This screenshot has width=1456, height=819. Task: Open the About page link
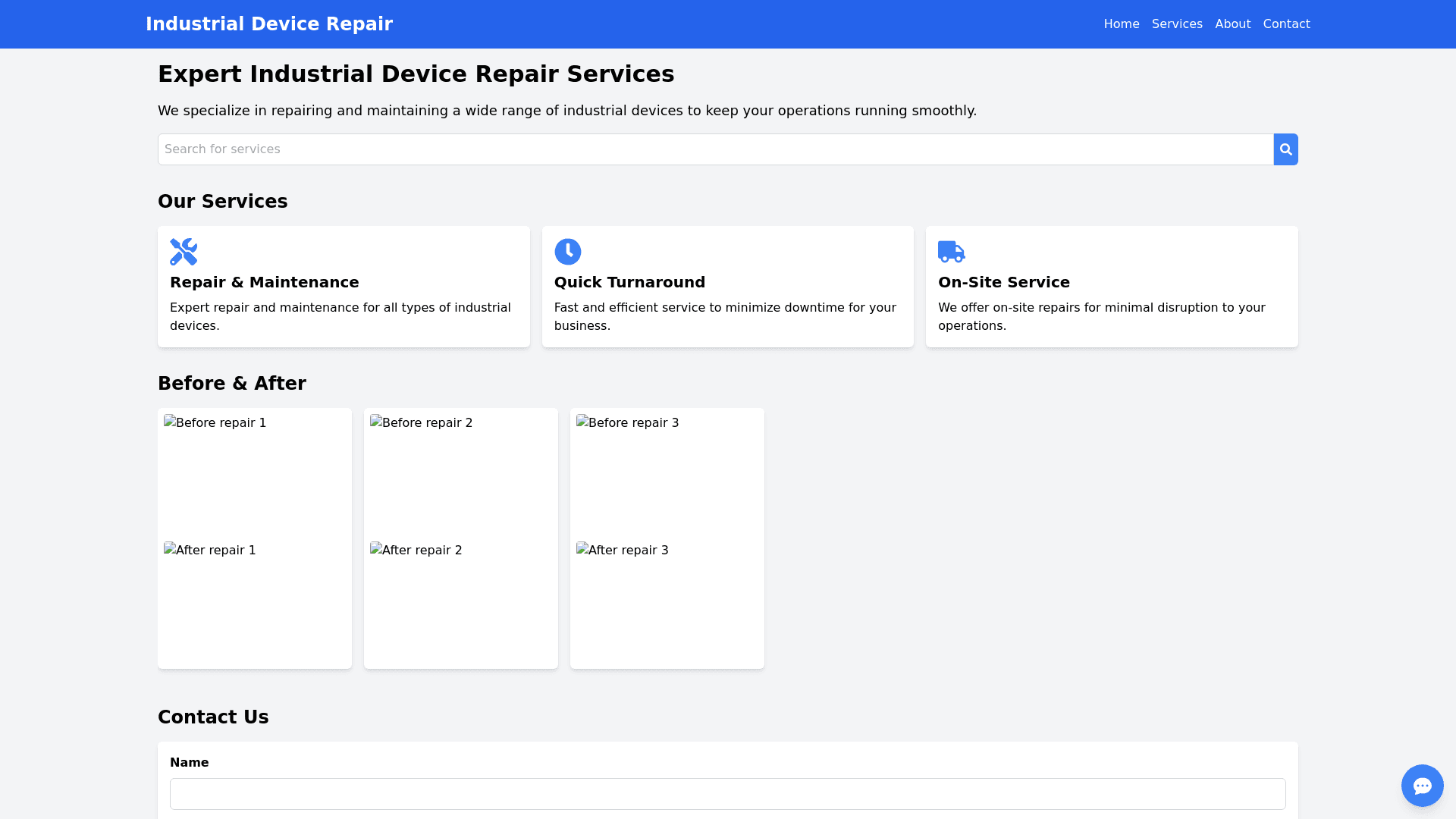1232,24
